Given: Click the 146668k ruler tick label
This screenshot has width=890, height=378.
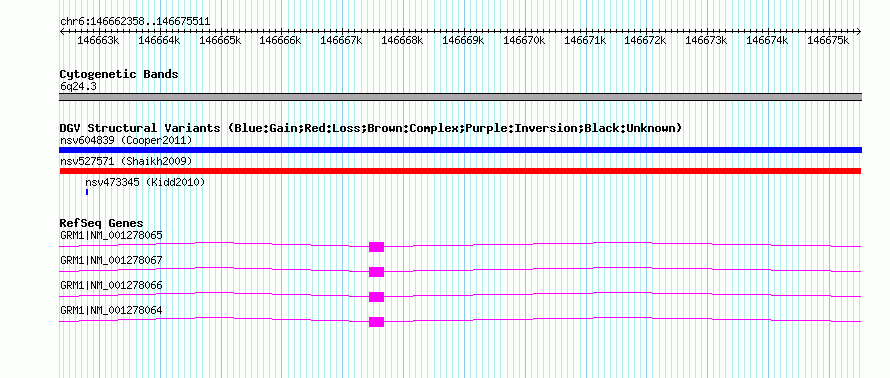Looking at the screenshot, I should click(x=402, y=40).
